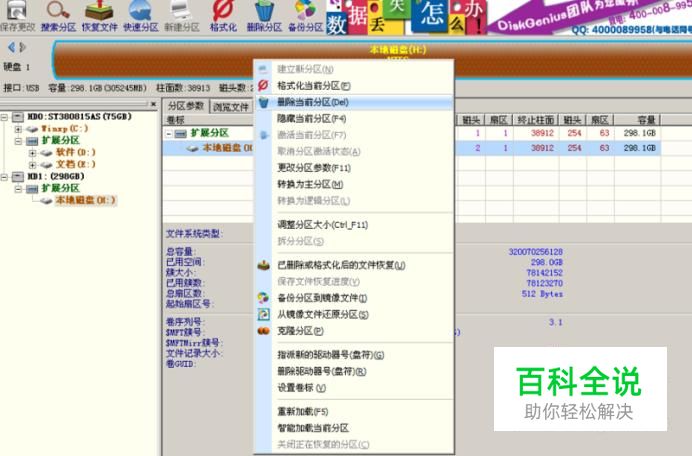Screen dimensions: 692x456
Task: Select the Format (格式化) toolbar icon
Action: coord(223,16)
